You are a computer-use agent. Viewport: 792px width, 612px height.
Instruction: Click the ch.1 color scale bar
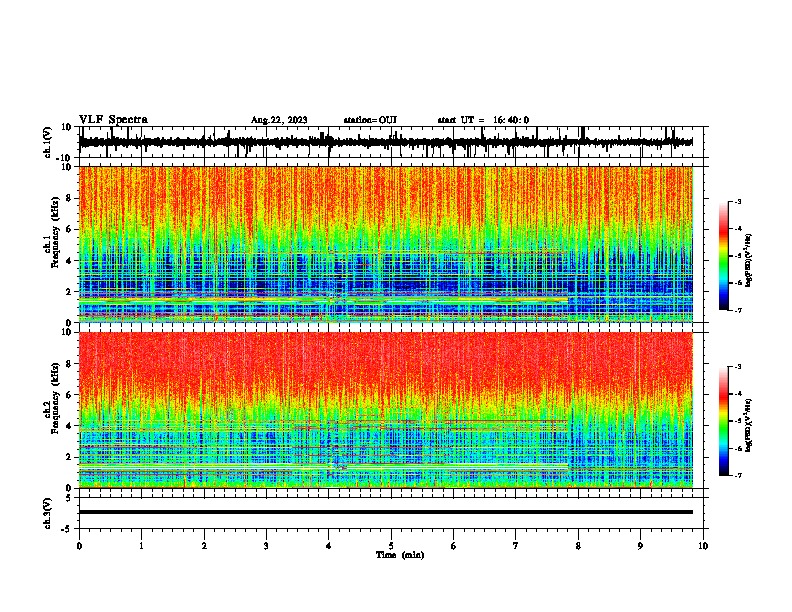724,256
